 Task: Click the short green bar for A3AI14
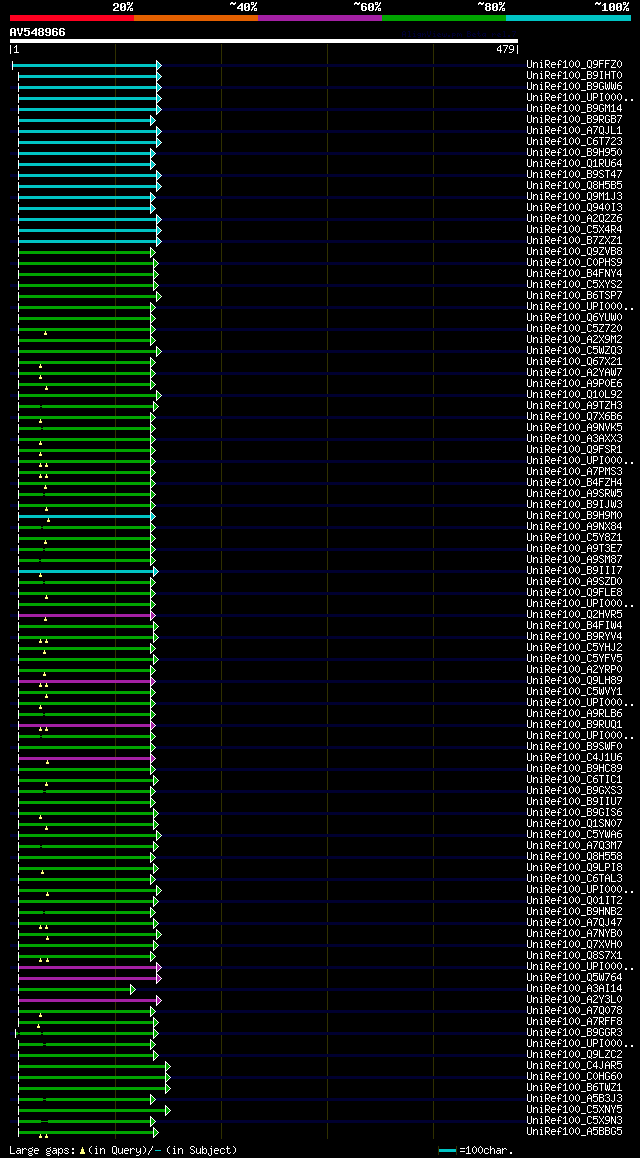tap(77, 989)
